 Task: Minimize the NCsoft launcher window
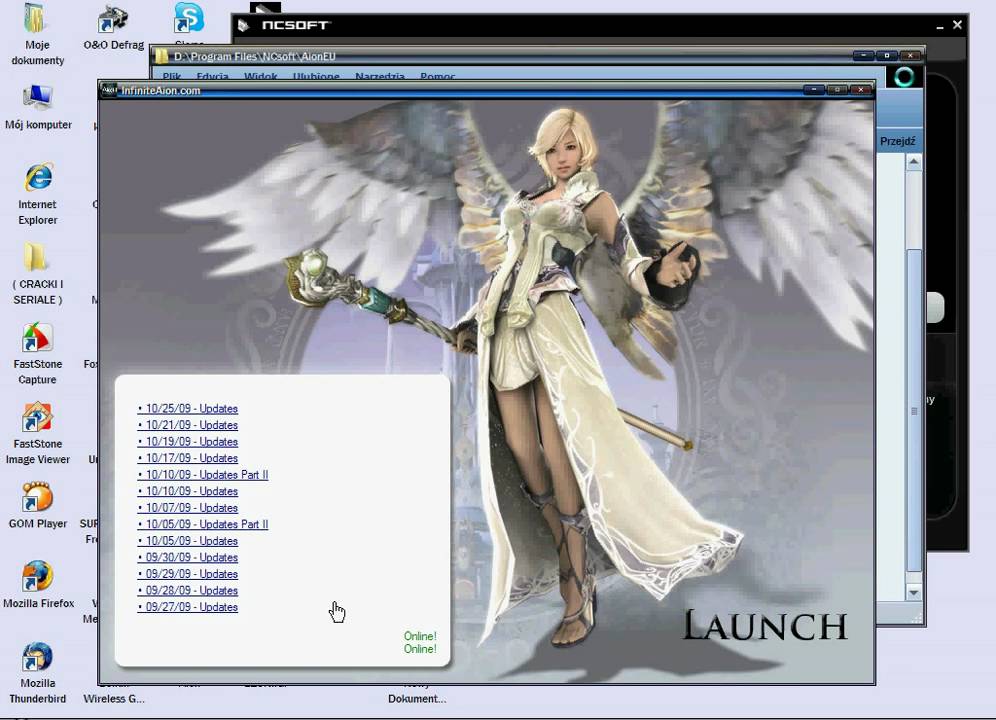(x=939, y=26)
